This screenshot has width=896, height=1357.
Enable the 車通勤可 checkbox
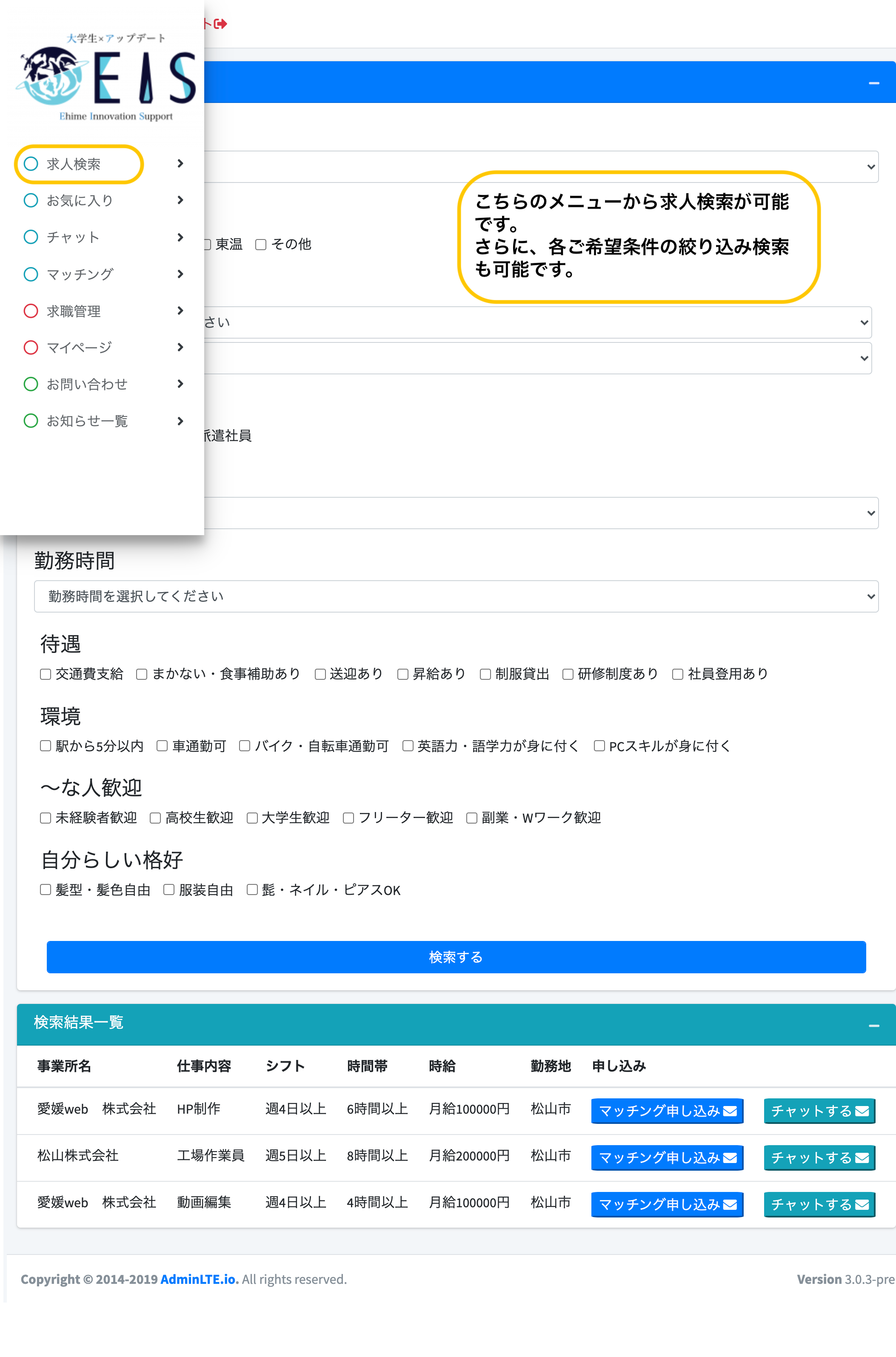click(x=162, y=746)
